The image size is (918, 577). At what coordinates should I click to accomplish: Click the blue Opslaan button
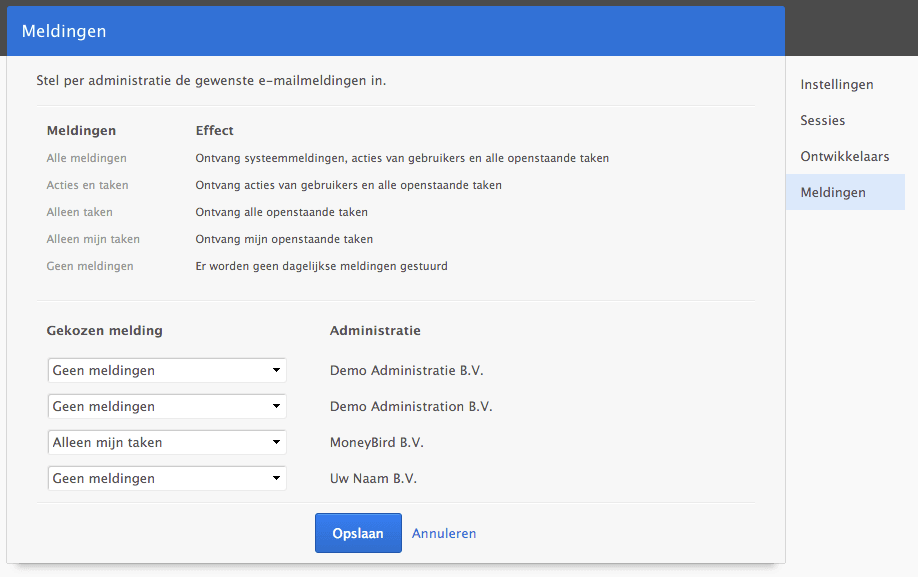pos(358,533)
